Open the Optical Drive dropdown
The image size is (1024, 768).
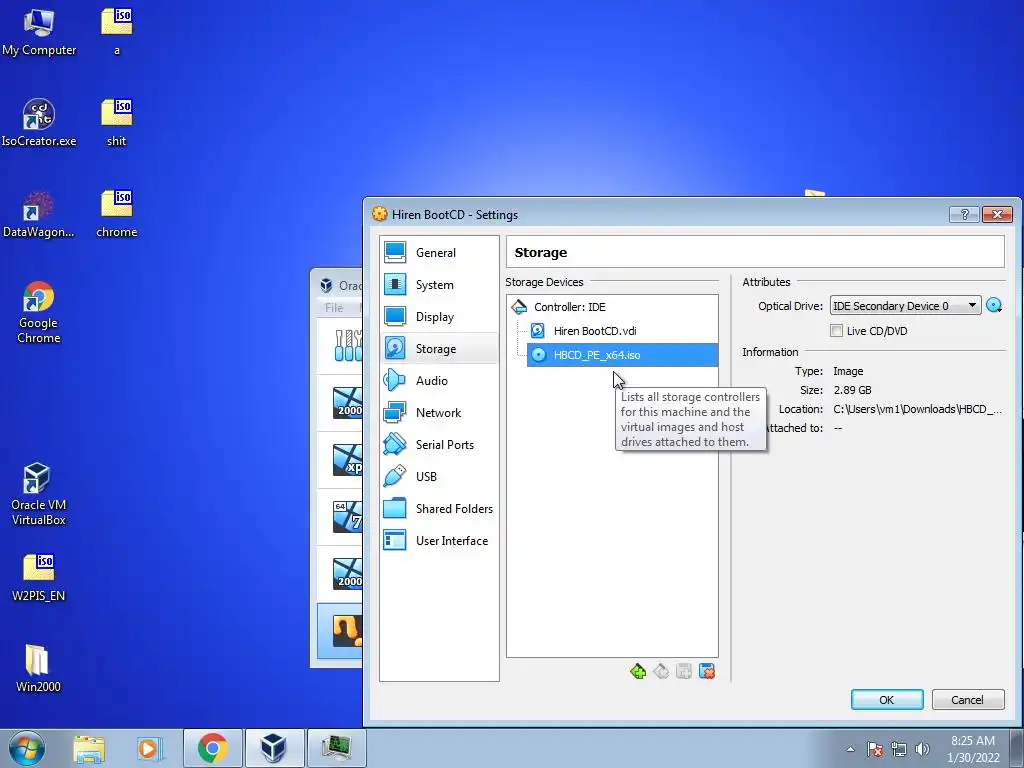pyautogui.click(x=905, y=306)
